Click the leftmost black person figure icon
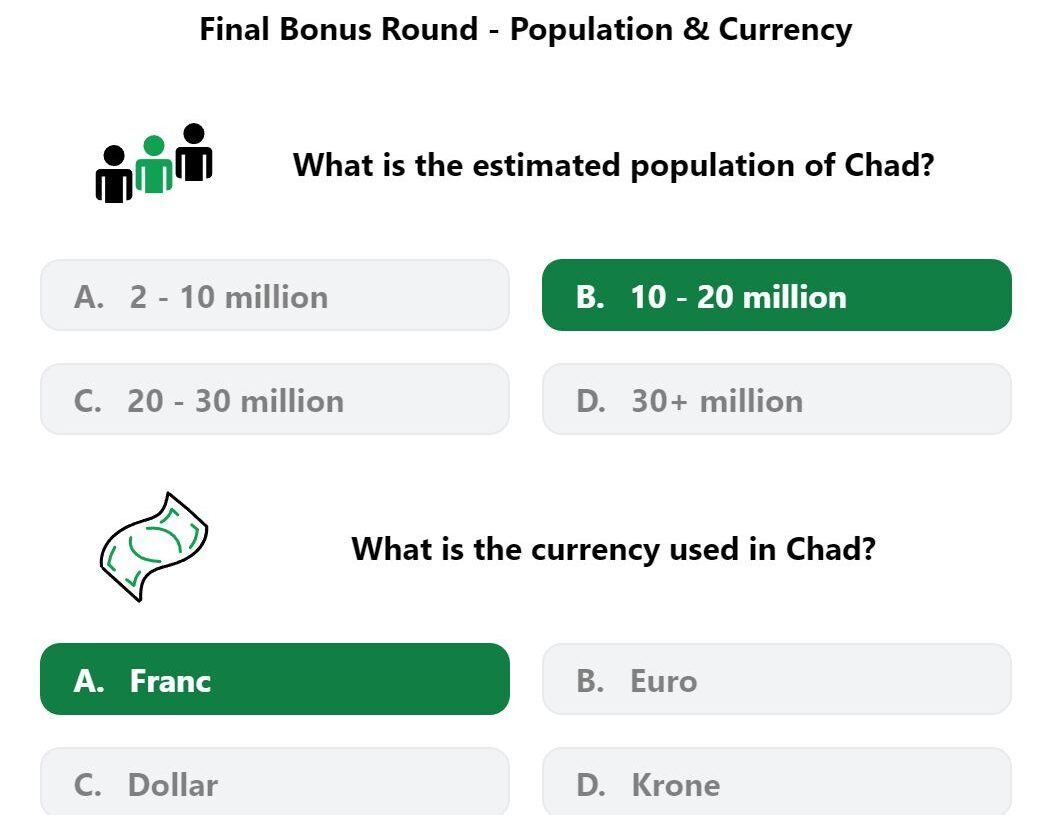The height and width of the screenshot is (815, 1060). 114,174
